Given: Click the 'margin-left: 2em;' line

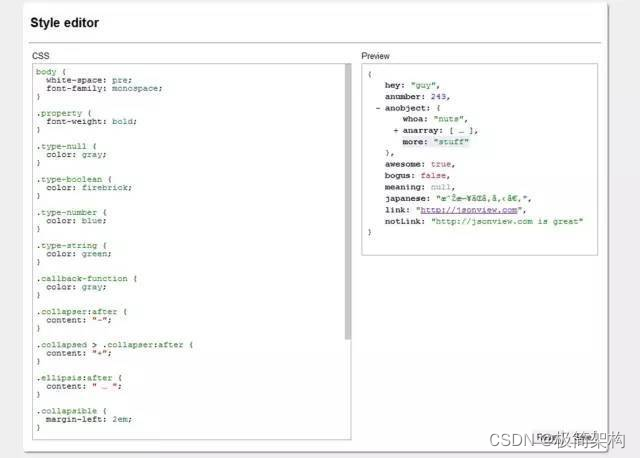Looking at the screenshot, I should point(89,419).
